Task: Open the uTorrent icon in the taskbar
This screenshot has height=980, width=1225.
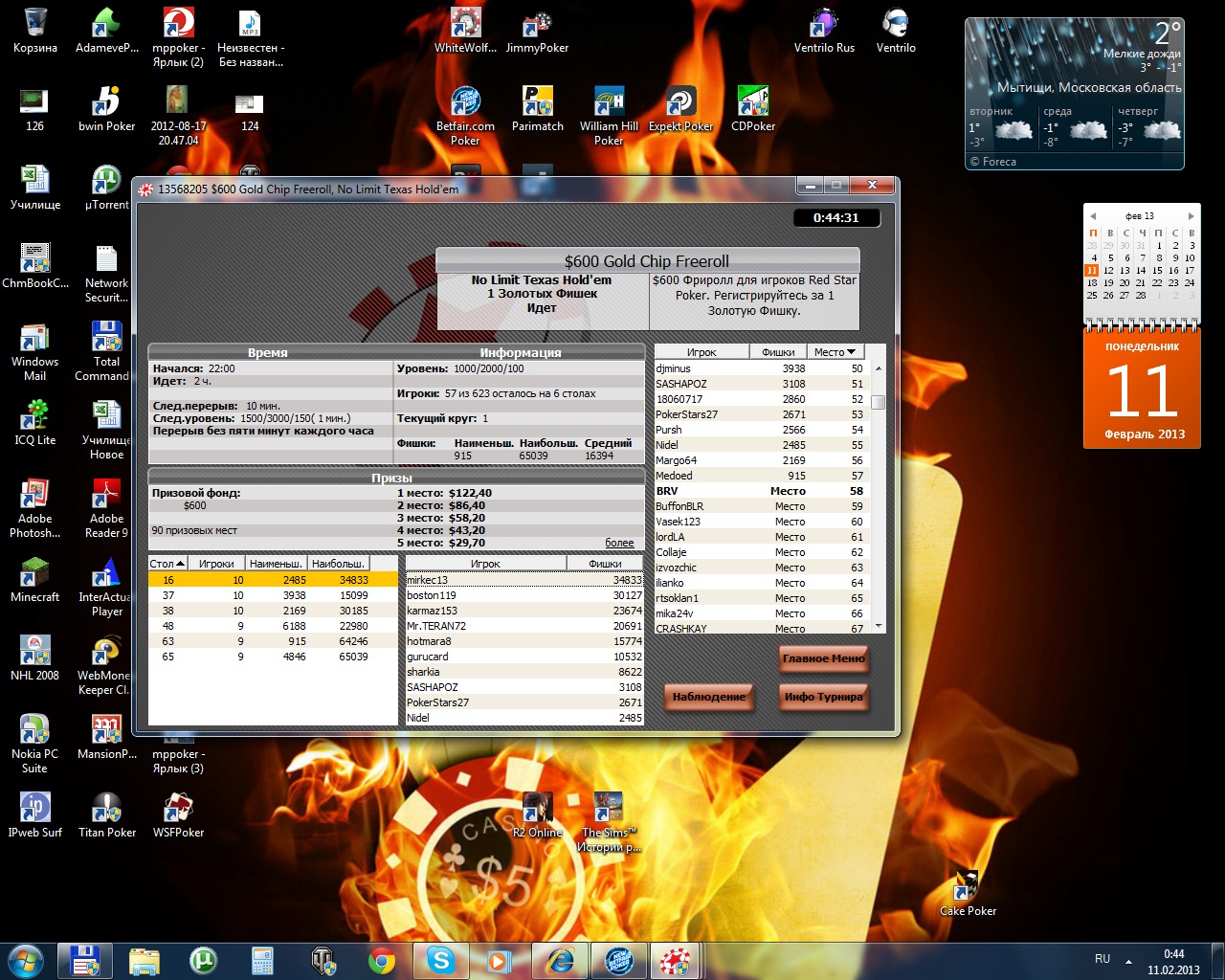Action: tap(203, 959)
